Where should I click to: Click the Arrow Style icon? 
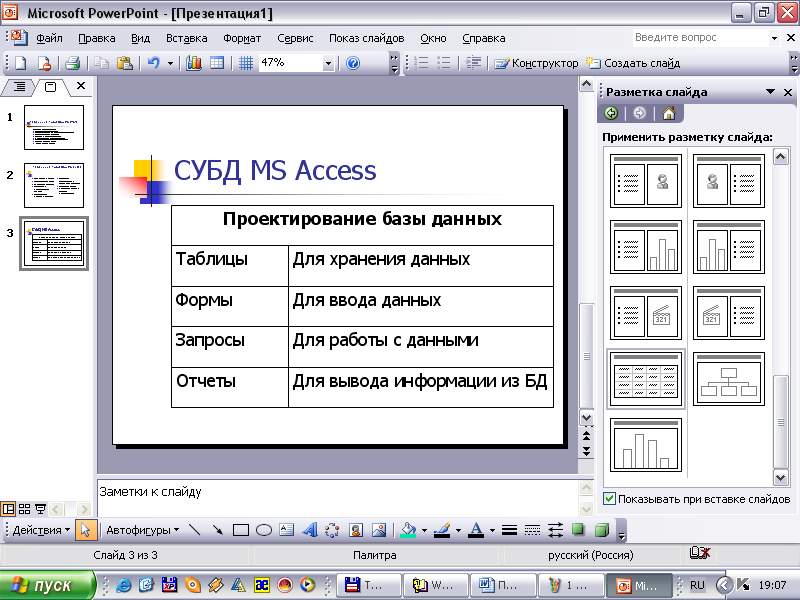coord(555,530)
